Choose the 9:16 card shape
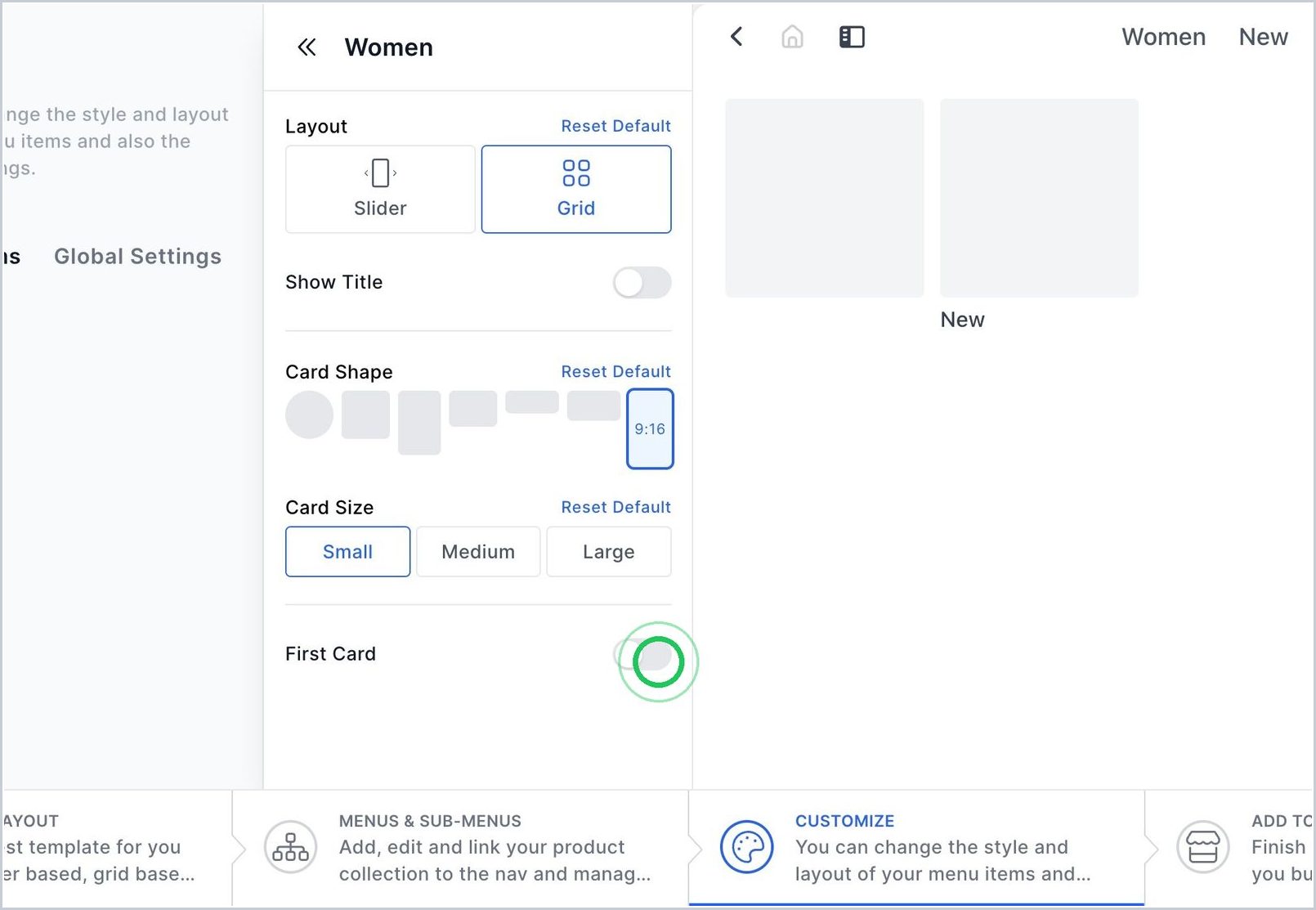Viewport: 1316px width, 910px height. (x=650, y=428)
